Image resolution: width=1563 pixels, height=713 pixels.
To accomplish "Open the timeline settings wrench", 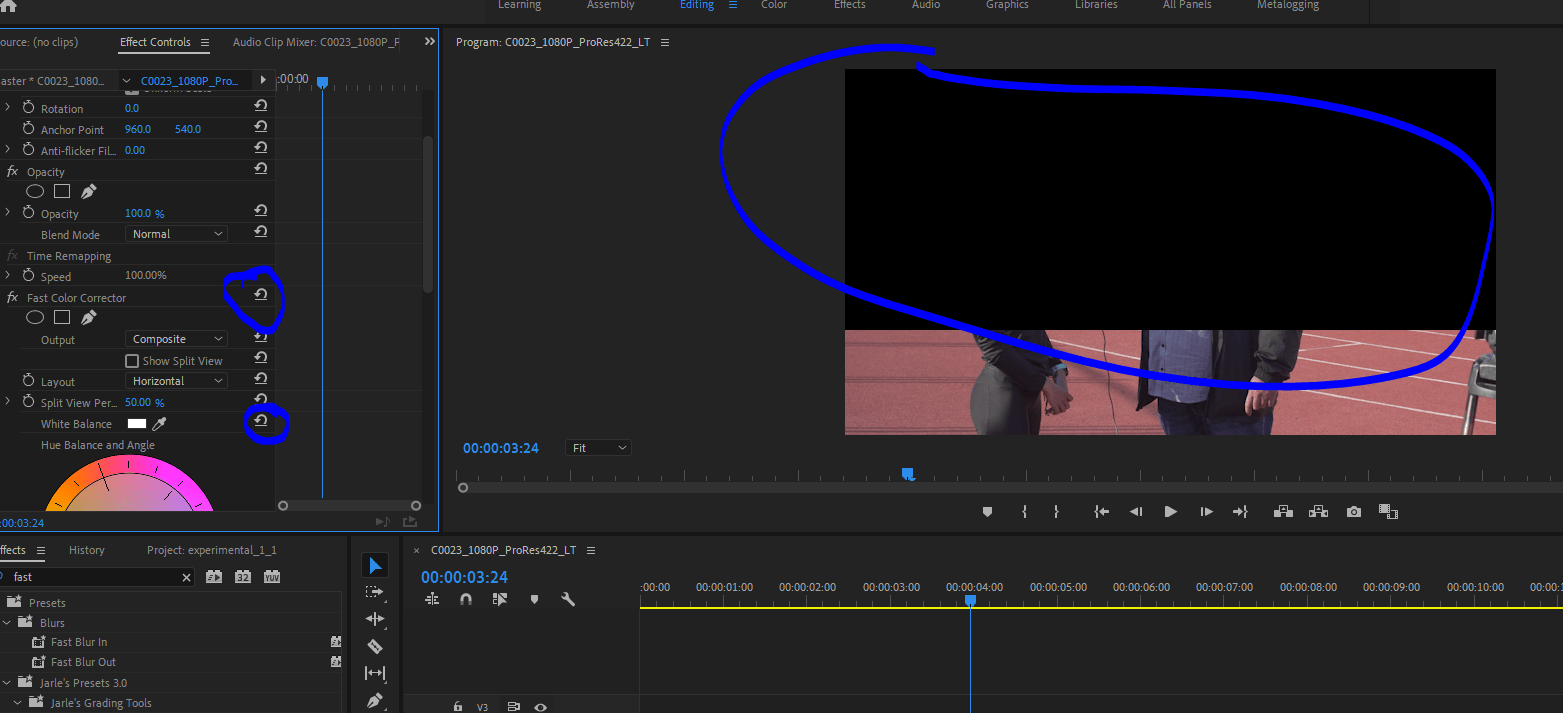I will click(x=568, y=599).
